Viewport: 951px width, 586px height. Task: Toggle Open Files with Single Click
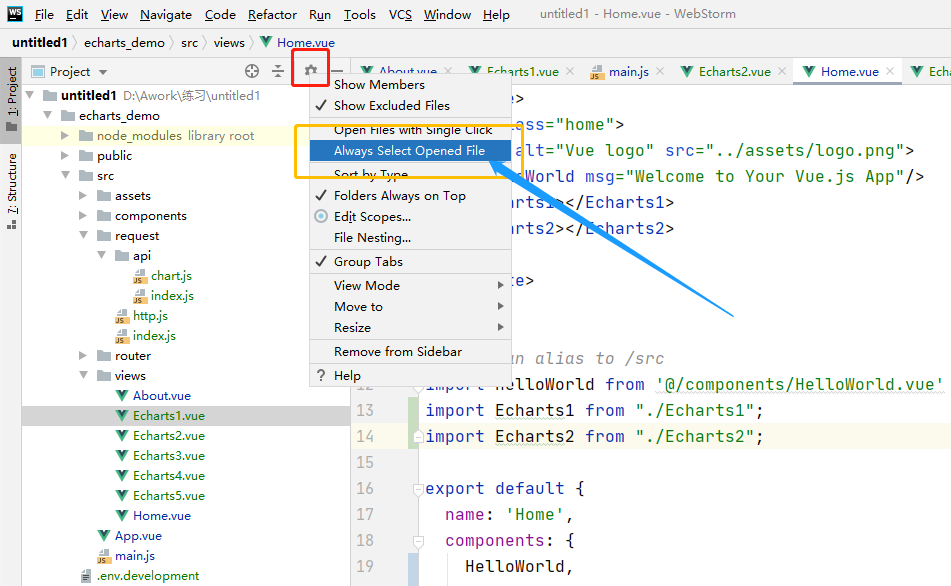point(413,130)
